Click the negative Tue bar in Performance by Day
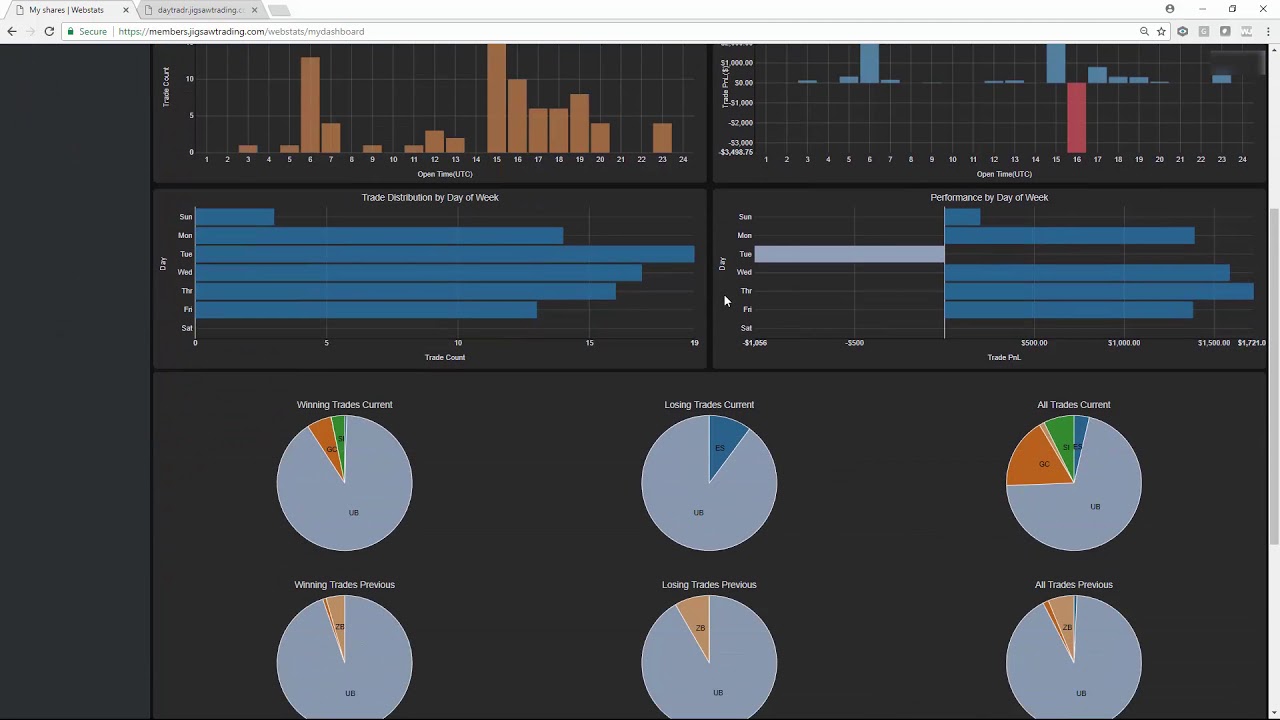 (849, 254)
